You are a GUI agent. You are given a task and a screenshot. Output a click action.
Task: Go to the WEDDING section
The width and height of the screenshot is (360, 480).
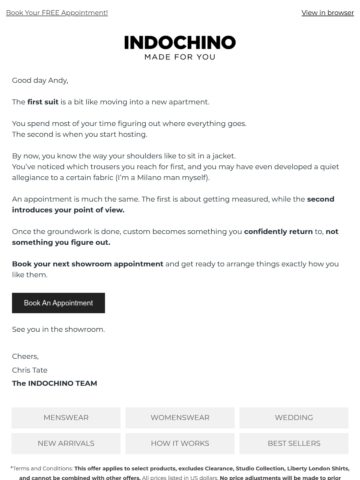[x=294, y=418]
